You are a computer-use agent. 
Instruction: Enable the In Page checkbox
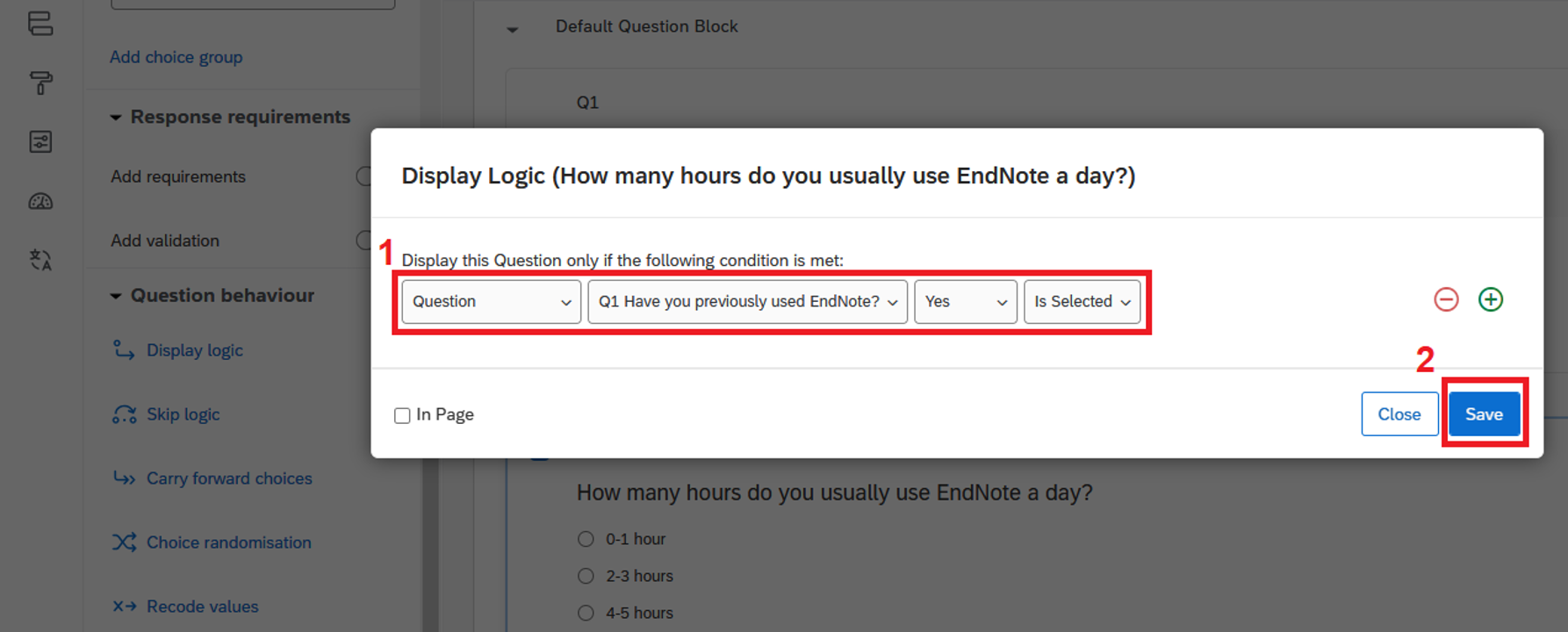402,415
